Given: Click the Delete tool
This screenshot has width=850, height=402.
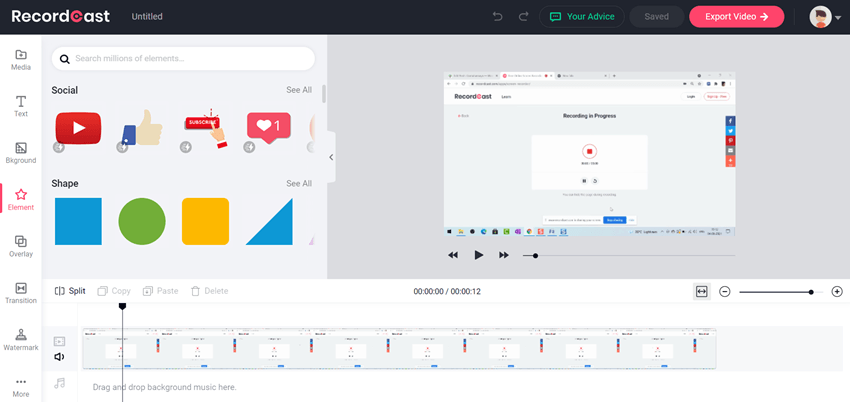Looking at the screenshot, I should coord(209,291).
